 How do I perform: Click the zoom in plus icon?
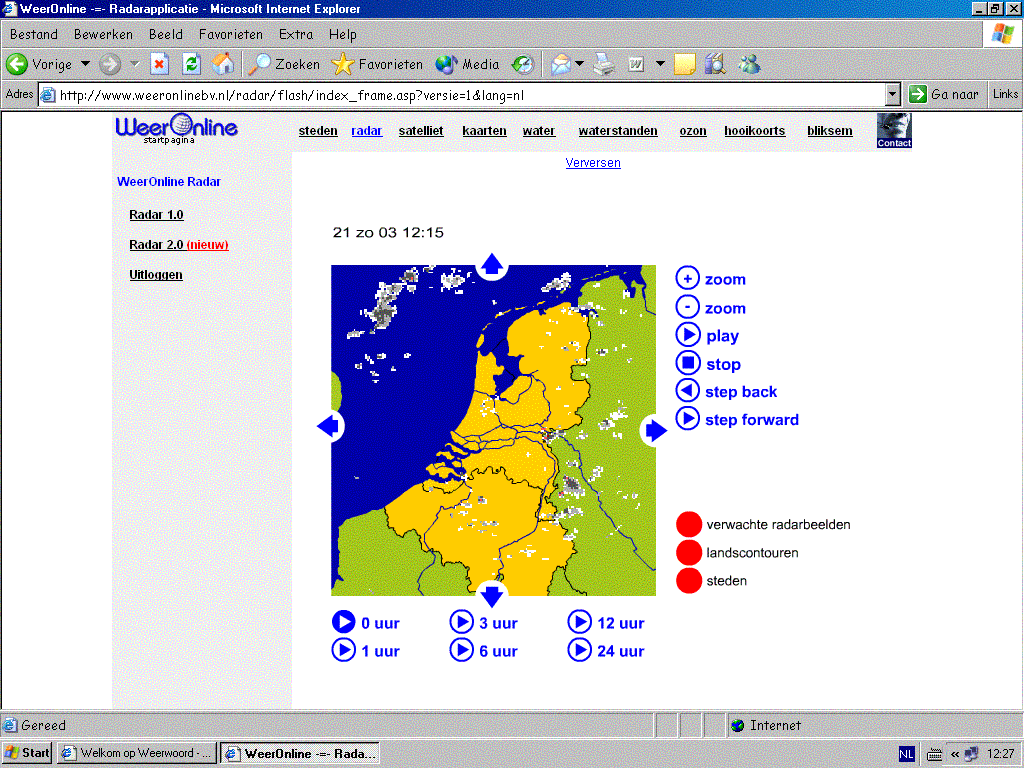pos(687,278)
